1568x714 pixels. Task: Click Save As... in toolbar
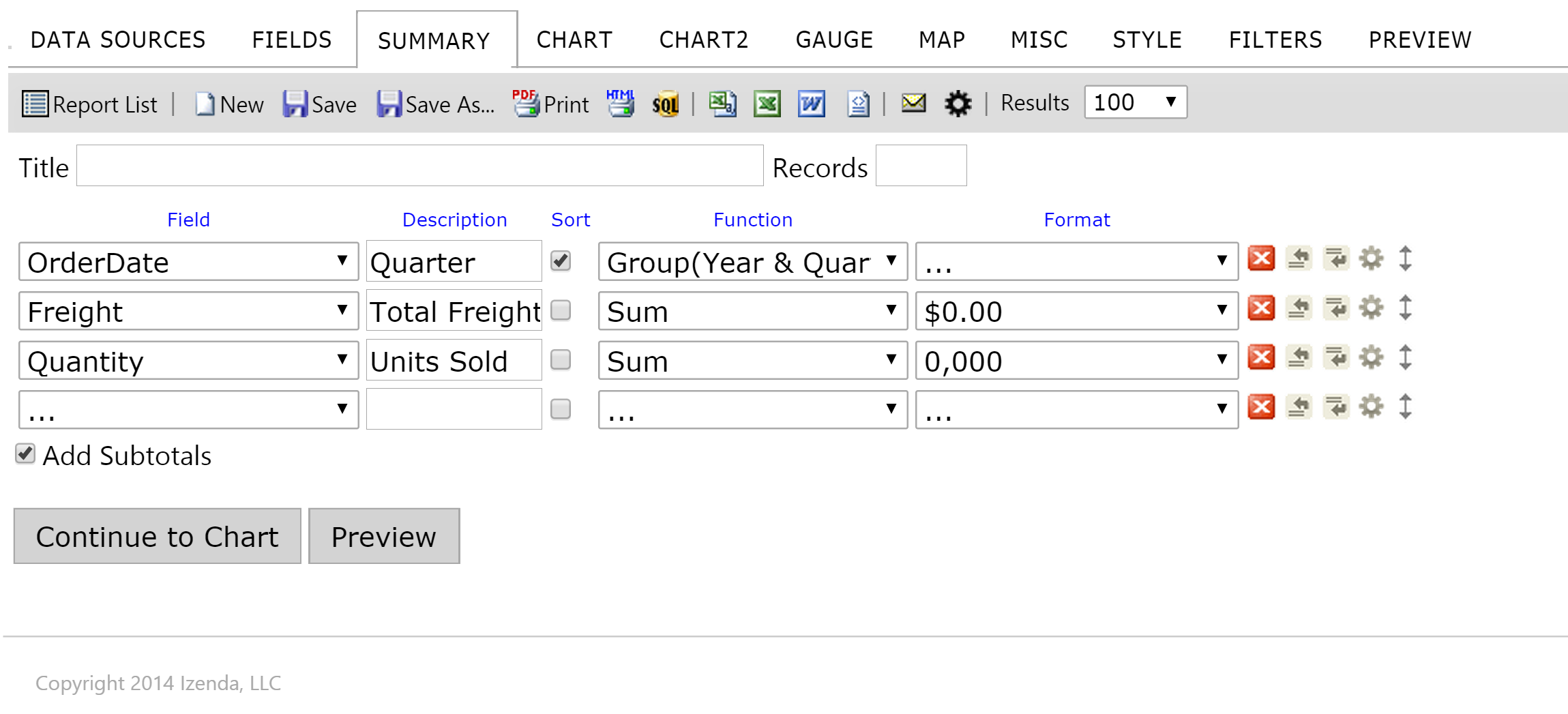[436, 104]
